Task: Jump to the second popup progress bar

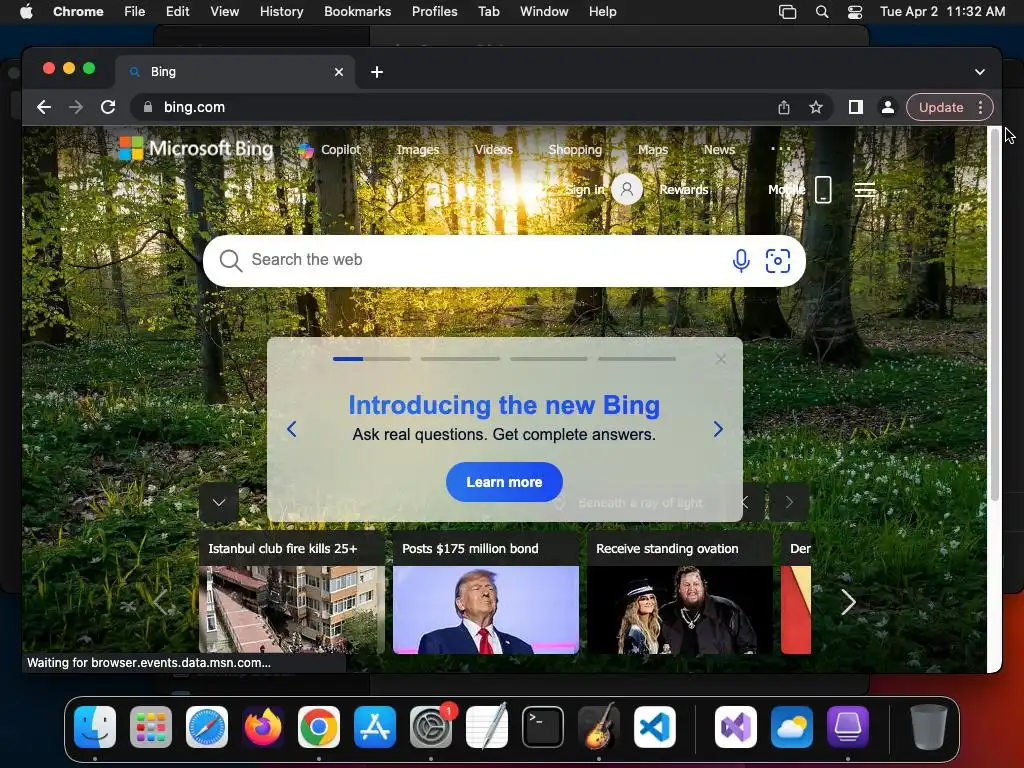Action: (x=460, y=359)
